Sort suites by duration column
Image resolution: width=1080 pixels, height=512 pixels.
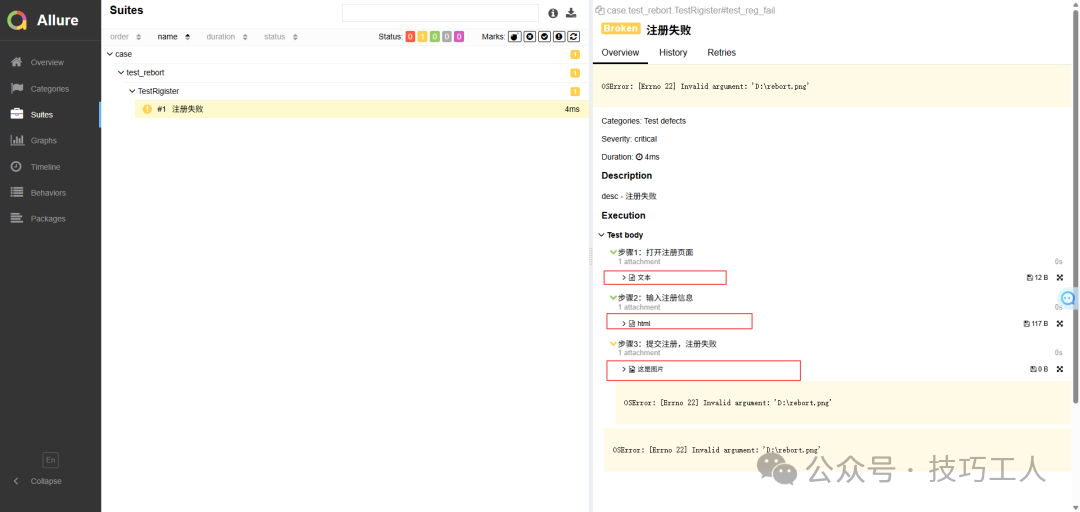227,37
